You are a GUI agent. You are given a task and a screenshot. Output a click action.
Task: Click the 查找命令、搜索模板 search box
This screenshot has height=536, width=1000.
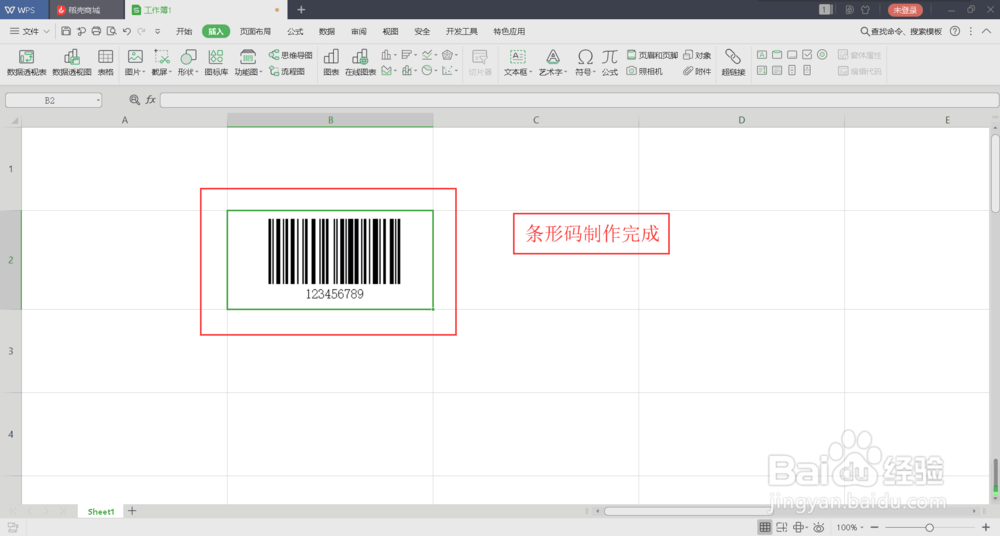tap(901, 31)
